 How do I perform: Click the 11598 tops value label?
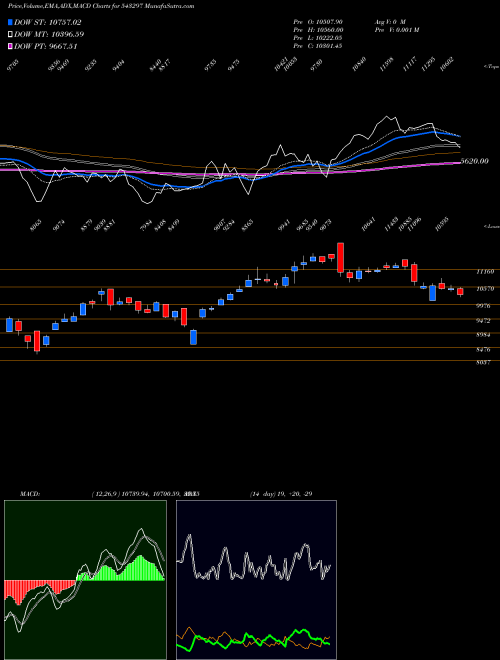386,64
